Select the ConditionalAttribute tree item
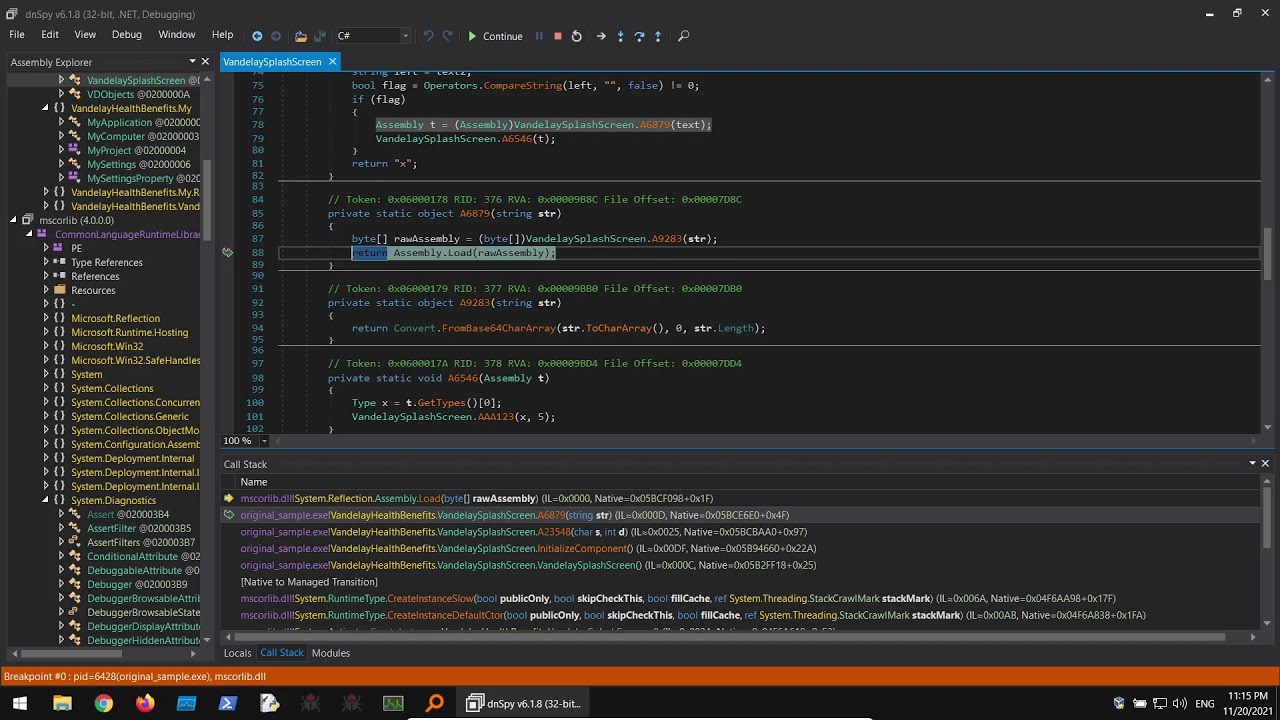Image resolution: width=1280 pixels, height=720 pixels. [143, 556]
